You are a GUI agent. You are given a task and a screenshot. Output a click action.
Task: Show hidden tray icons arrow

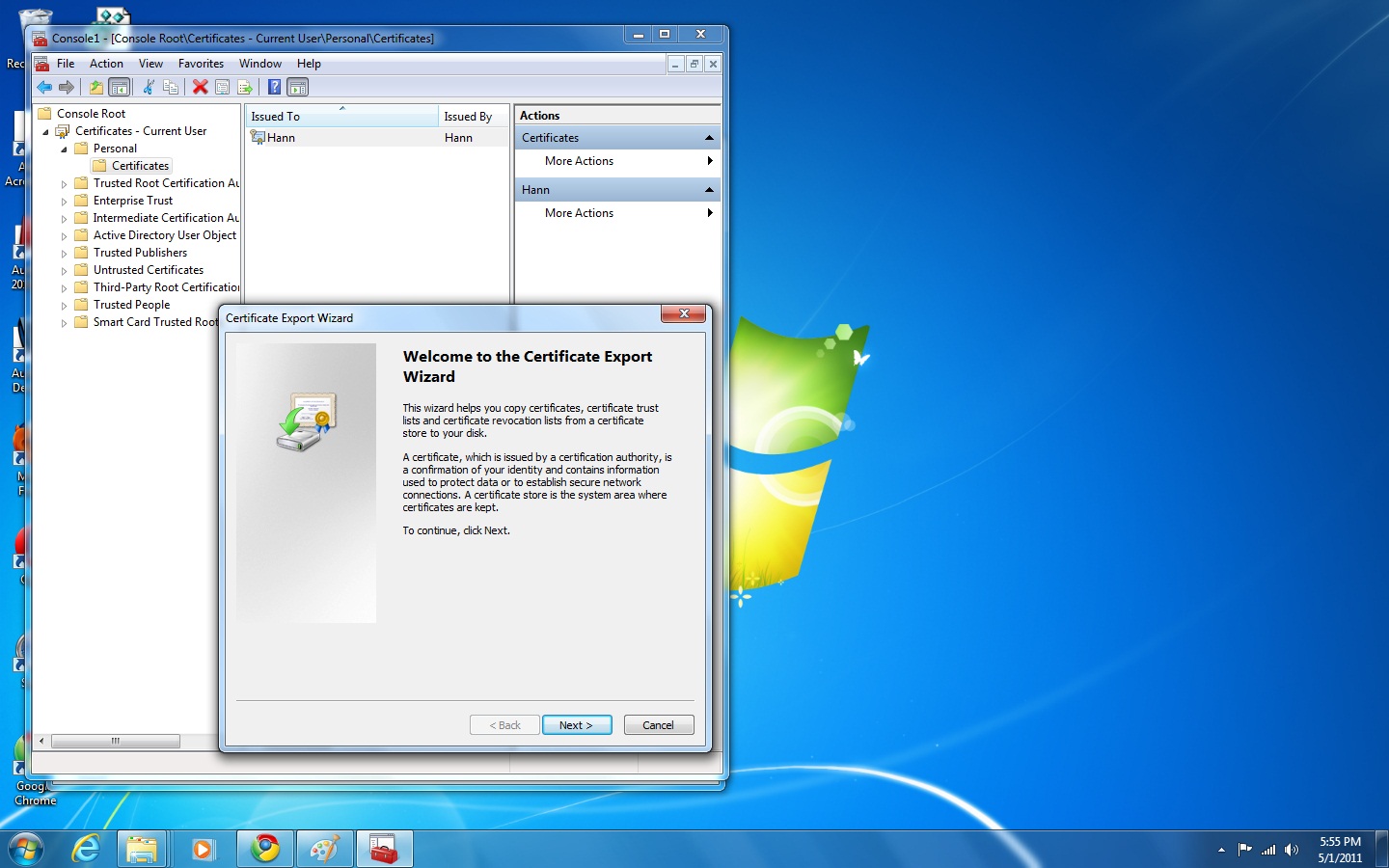1221,850
